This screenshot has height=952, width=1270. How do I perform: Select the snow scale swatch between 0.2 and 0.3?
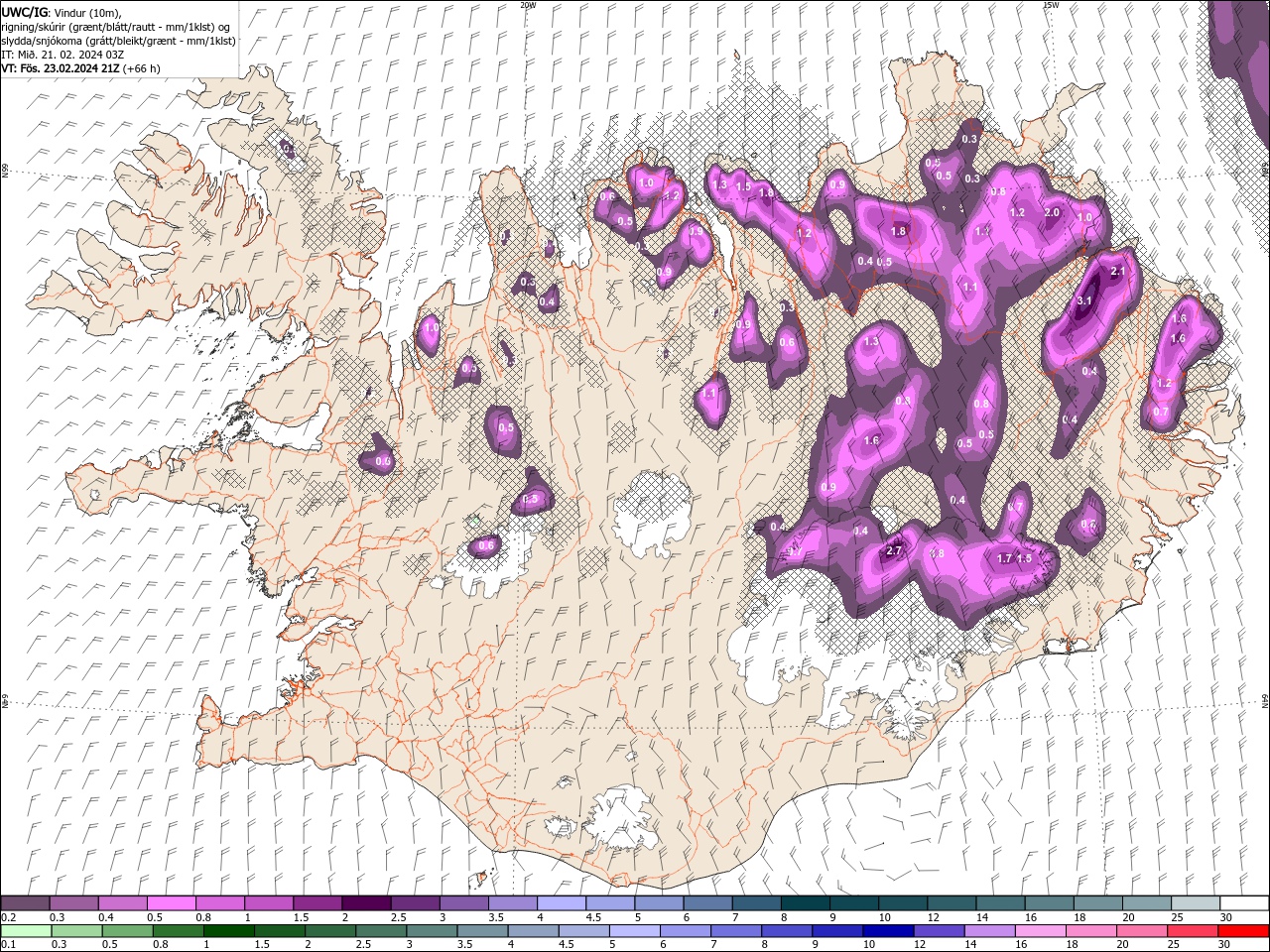[25, 903]
